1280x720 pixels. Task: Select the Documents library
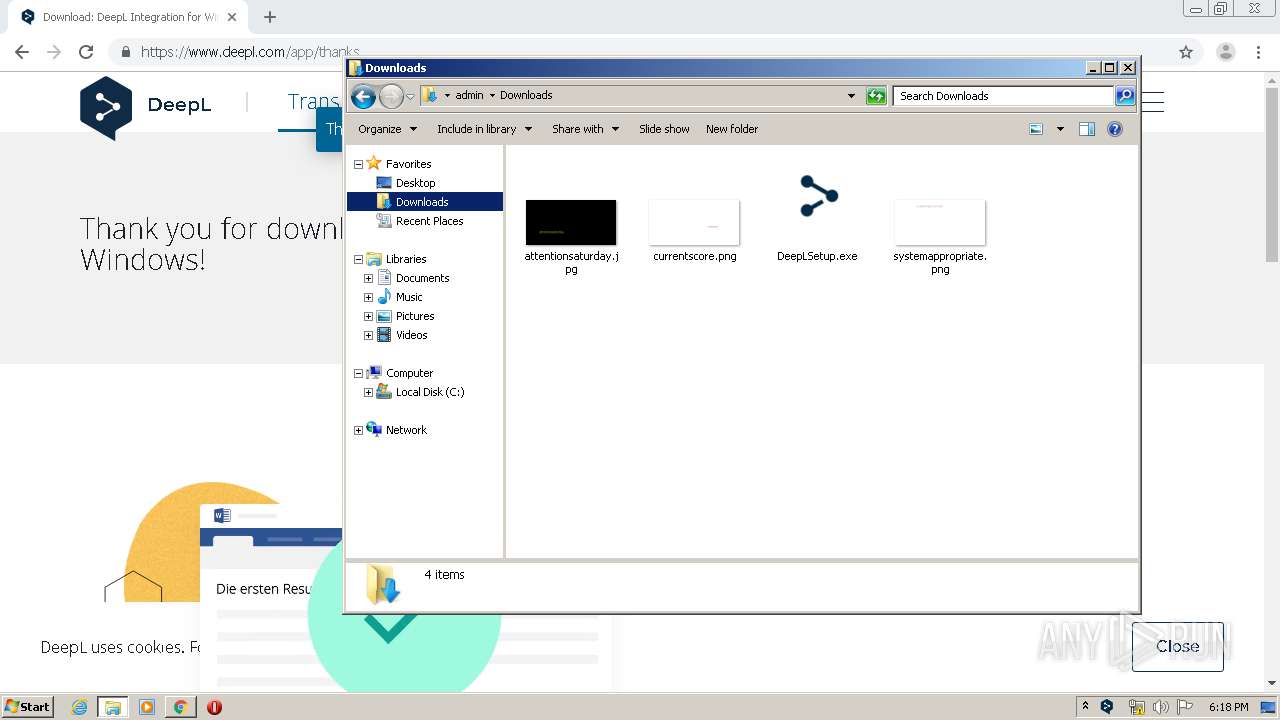tap(422, 278)
